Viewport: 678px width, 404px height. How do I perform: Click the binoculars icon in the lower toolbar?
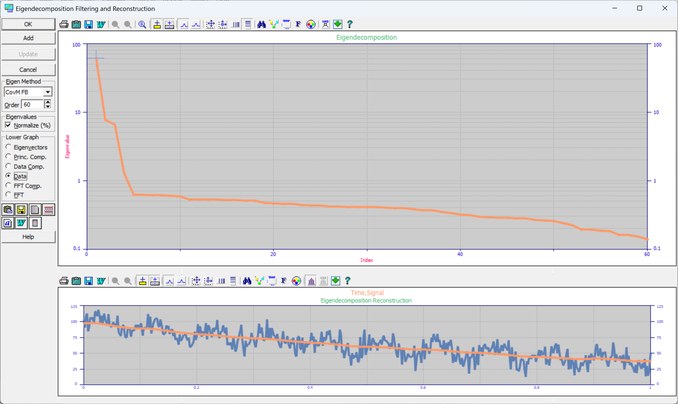pos(247,281)
